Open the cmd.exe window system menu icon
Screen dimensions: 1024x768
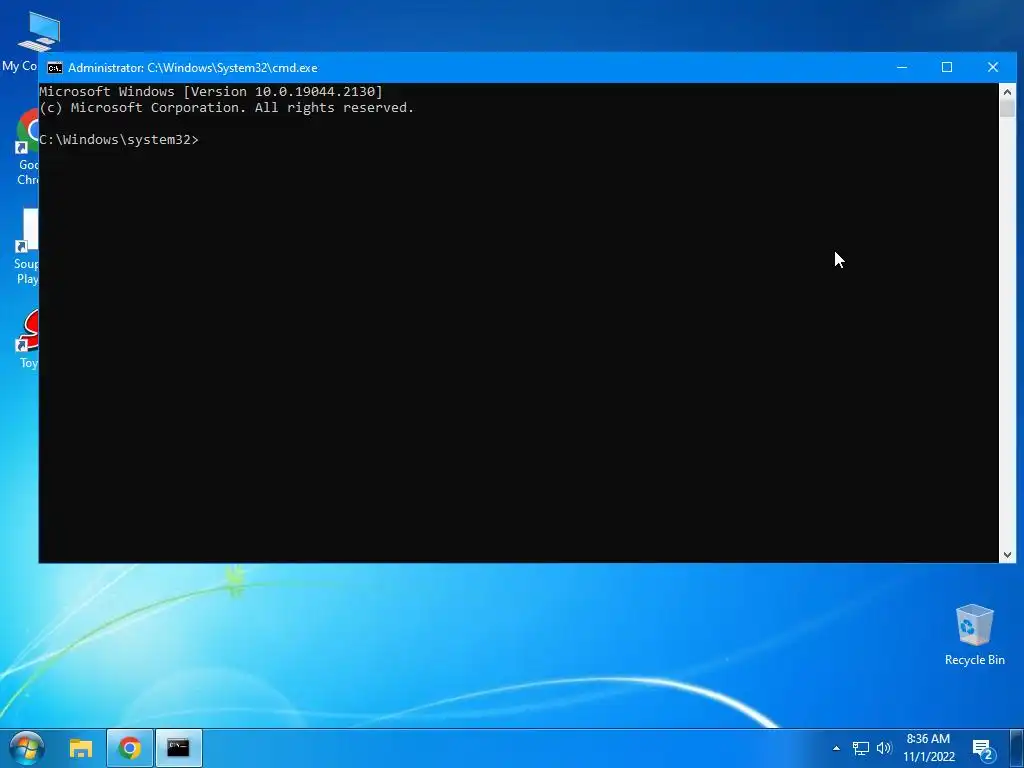[x=55, y=68]
